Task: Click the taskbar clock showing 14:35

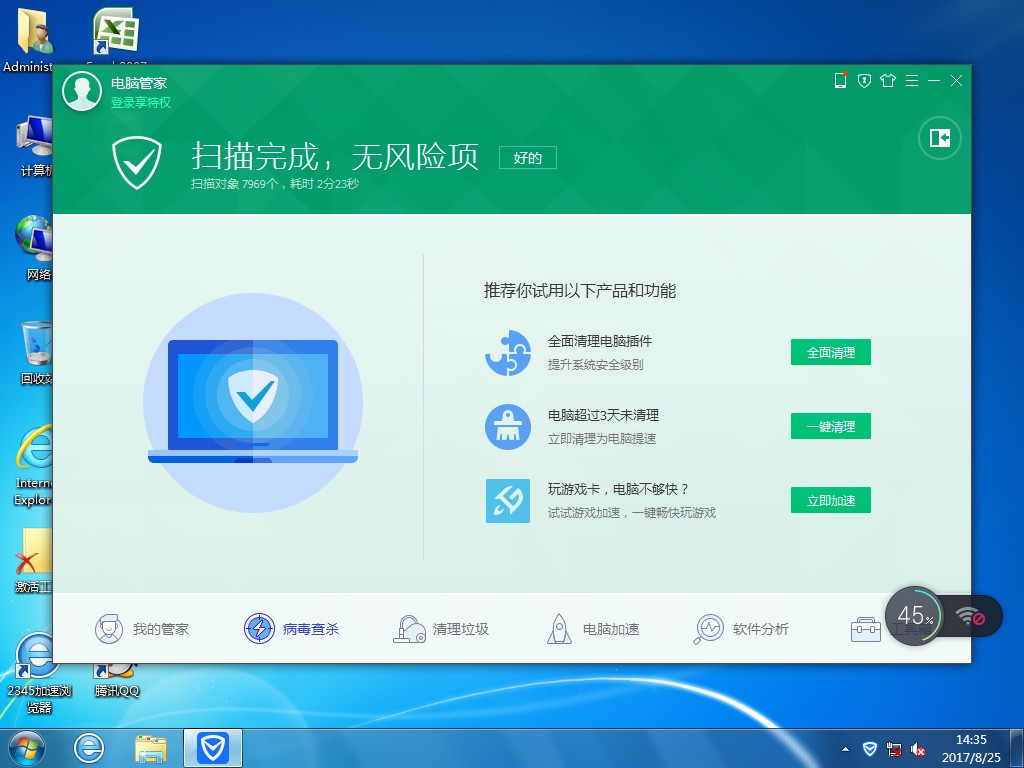Action: coord(971,748)
